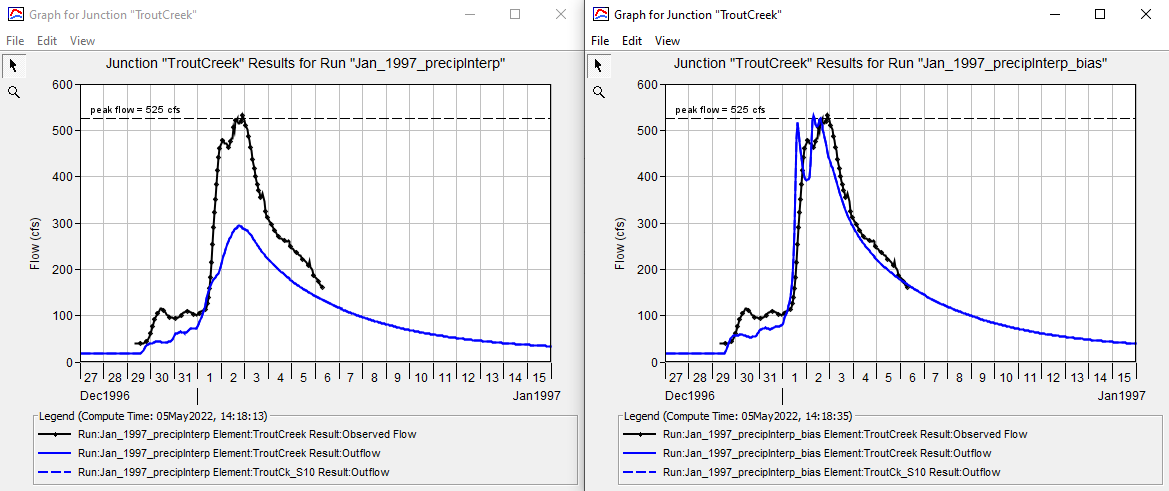Viewport: 1169px width, 491px height.
Task: Click the 300 y-axis value in right chart
Action: click(646, 224)
